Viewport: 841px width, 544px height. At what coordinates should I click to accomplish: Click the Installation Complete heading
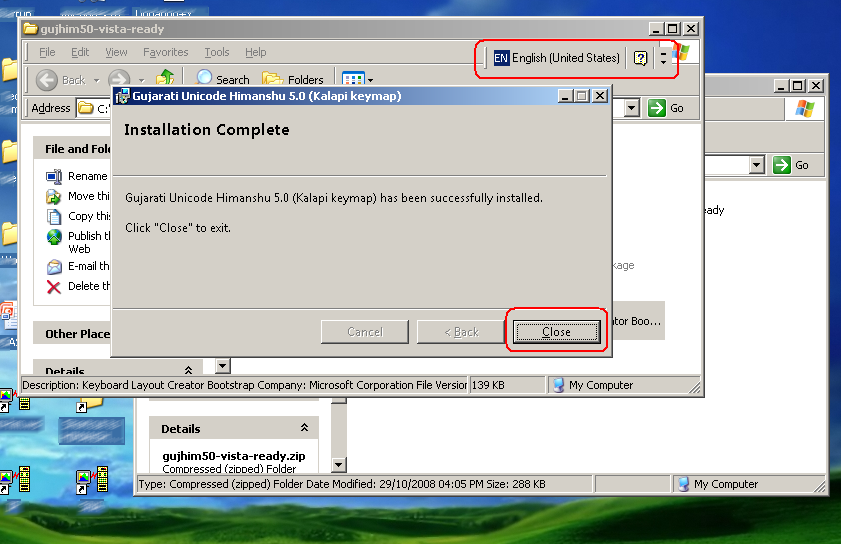point(207,130)
